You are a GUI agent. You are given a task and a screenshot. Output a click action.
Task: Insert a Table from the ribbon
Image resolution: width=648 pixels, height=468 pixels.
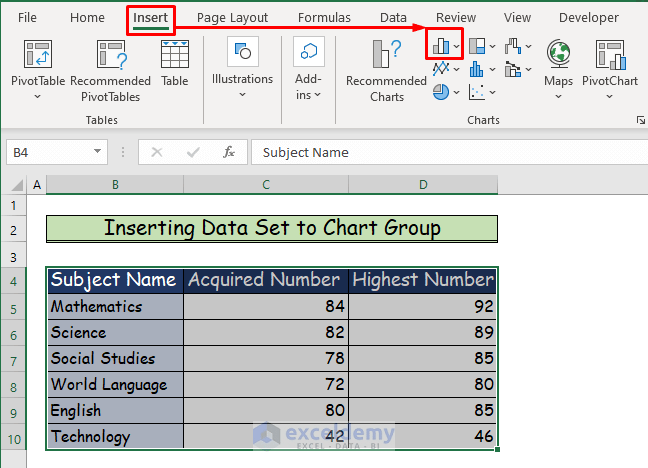174,63
